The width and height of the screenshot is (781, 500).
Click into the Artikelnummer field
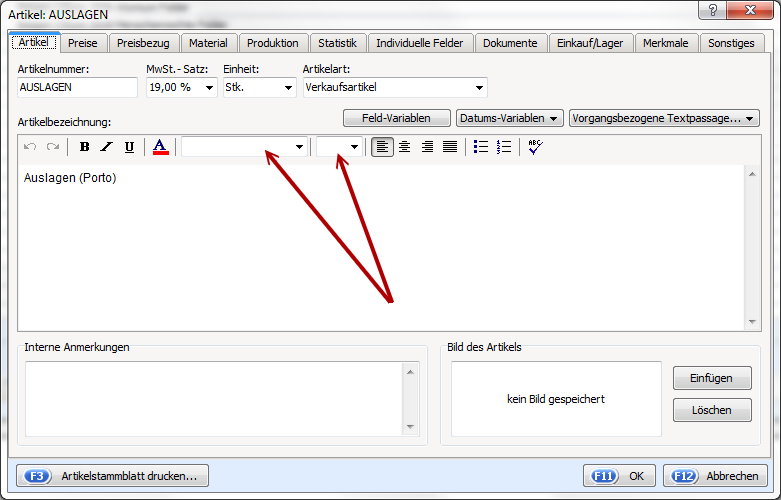(x=77, y=87)
